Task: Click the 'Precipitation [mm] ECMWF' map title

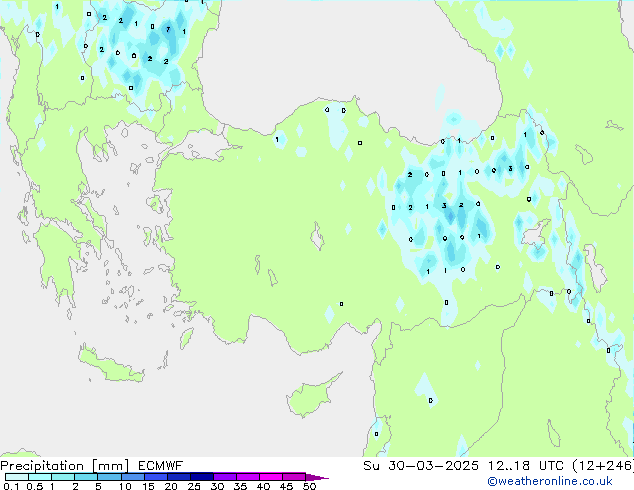Action: (x=92, y=466)
